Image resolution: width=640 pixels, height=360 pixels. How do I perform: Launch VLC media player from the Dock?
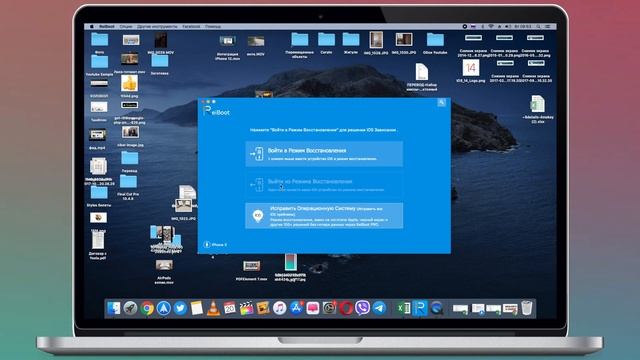213,308
